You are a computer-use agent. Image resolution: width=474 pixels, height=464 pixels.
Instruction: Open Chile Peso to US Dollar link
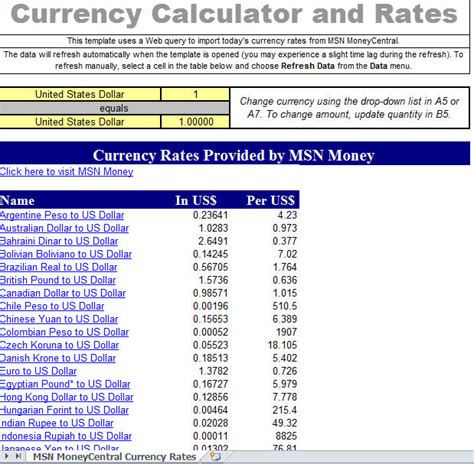tap(52, 306)
